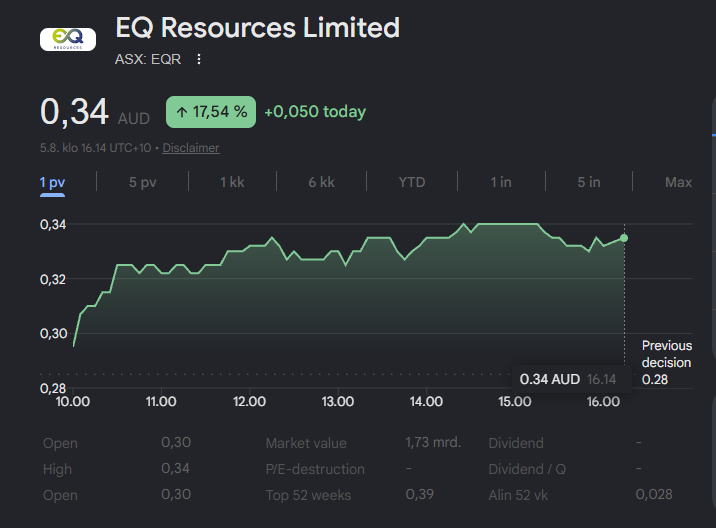Select the 1 pv time range tab
This screenshot has width=716, height=528.
tap(53, 182)
